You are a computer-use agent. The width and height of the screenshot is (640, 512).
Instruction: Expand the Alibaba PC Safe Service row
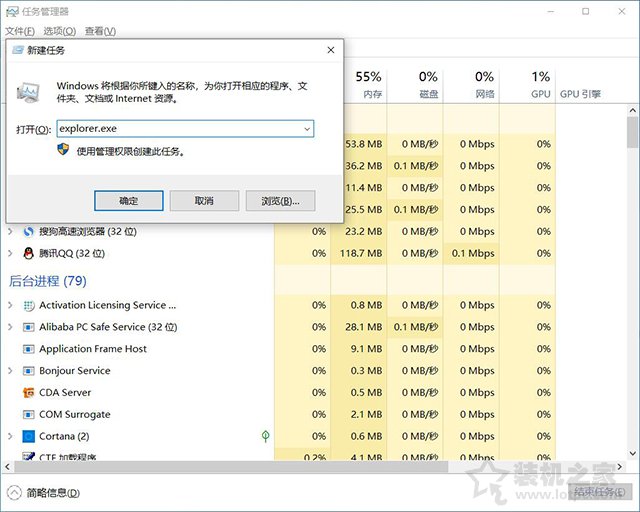point(10,327)
